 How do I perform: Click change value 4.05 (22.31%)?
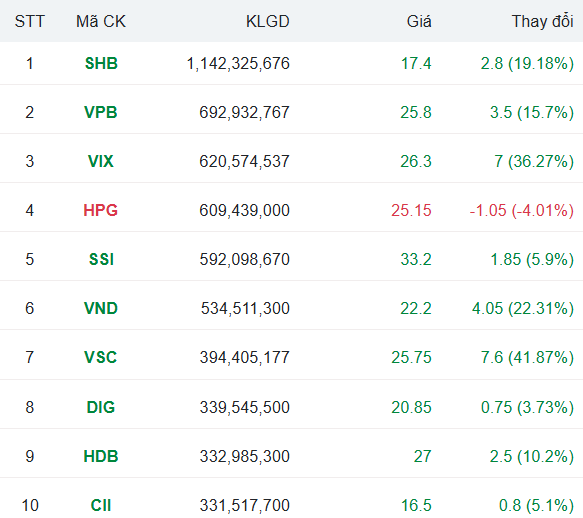click(x=523, y=309)
